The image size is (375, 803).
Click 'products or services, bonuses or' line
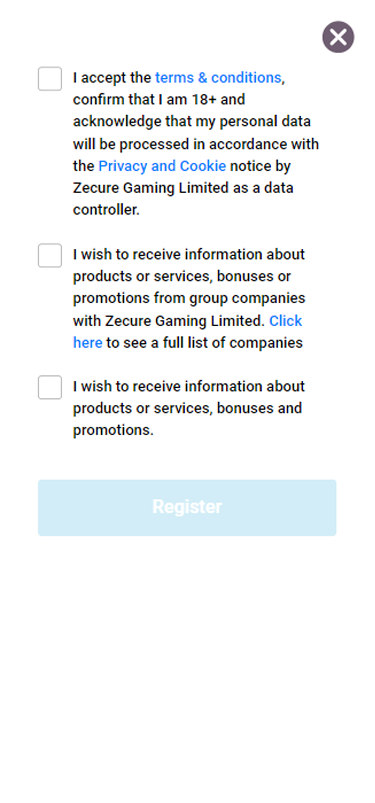(x=182, y=276)
